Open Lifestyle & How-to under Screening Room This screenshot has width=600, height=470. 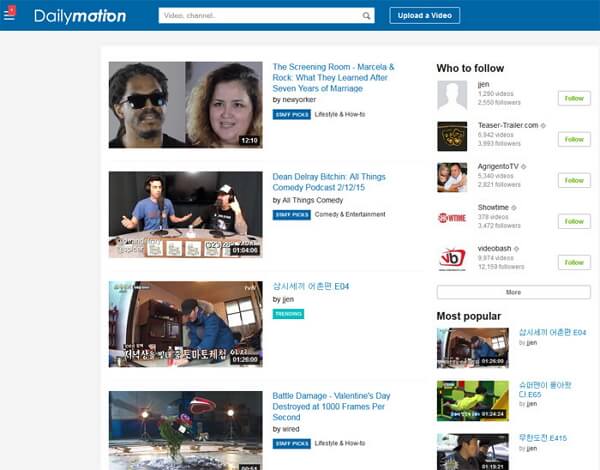(x=340, y=114)
